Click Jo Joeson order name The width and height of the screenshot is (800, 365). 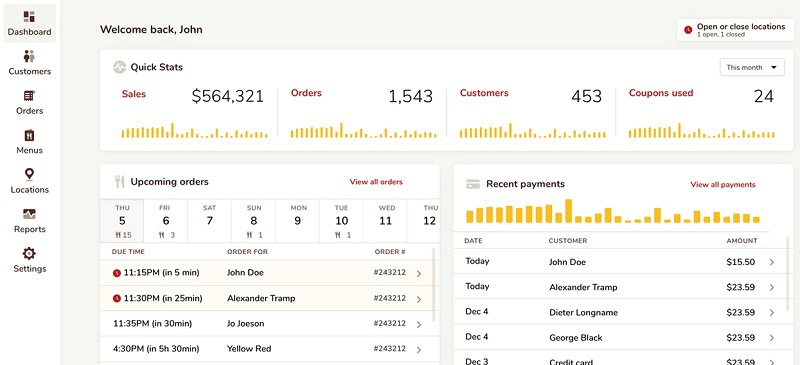[x=245, y=324]
